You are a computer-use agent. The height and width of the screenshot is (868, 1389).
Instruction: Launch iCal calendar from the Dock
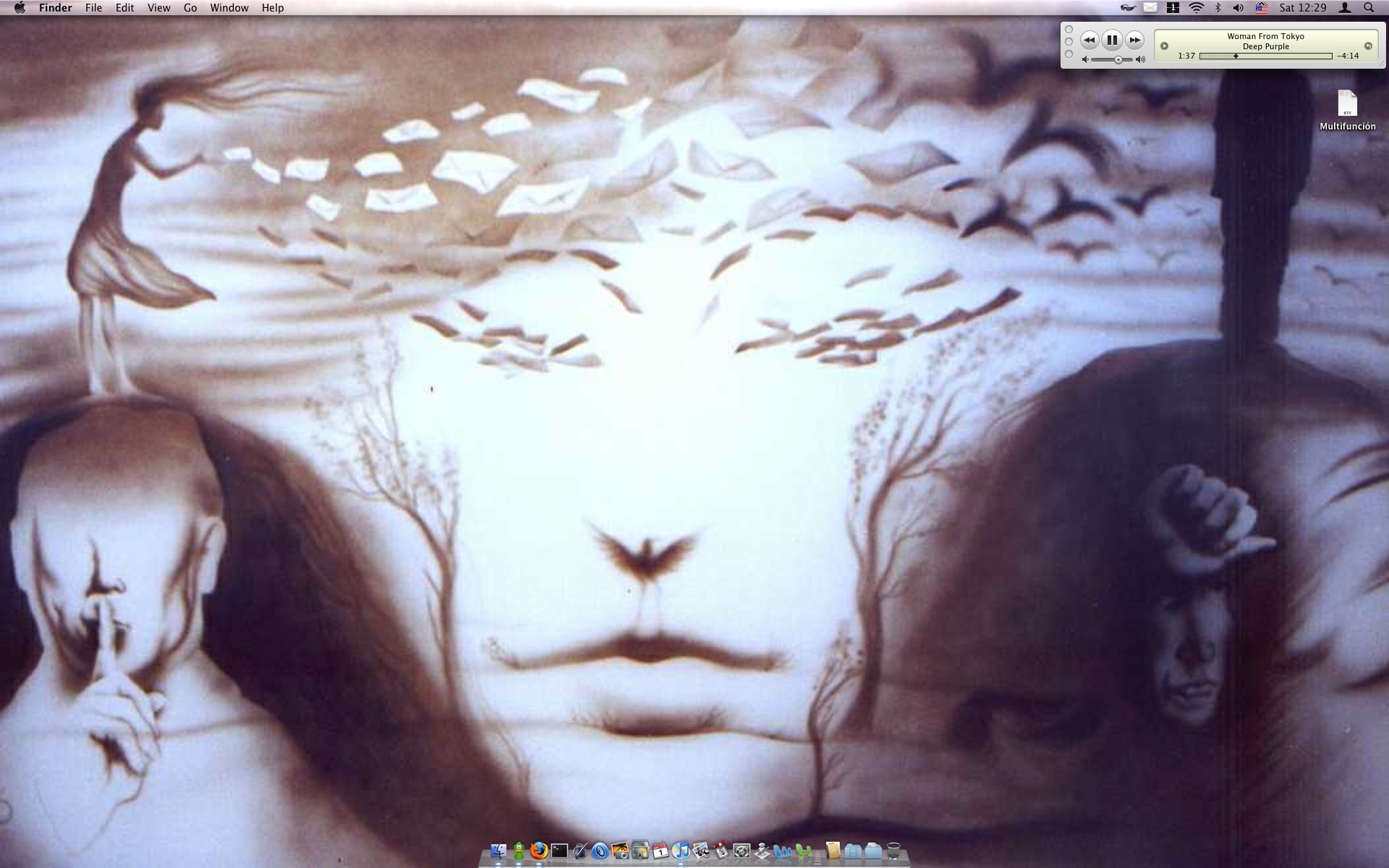(x=660, y=851)
